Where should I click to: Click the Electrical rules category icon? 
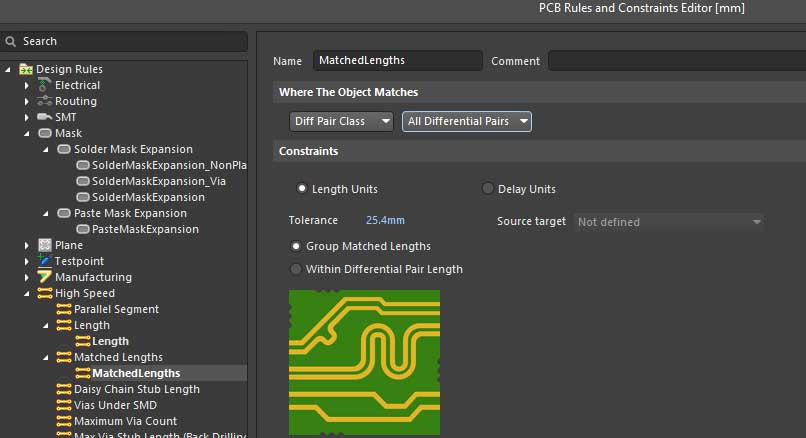45,85
